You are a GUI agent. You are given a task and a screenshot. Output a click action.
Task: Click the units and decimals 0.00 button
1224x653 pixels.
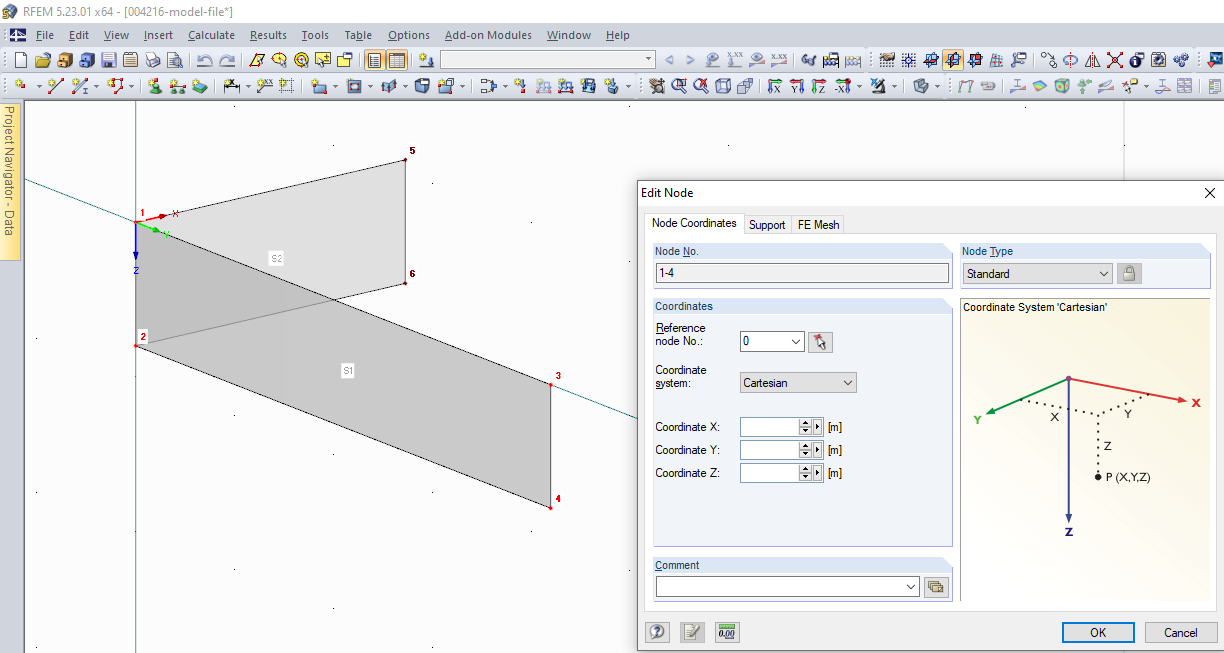pyautogui.click(x=727, y=632)
